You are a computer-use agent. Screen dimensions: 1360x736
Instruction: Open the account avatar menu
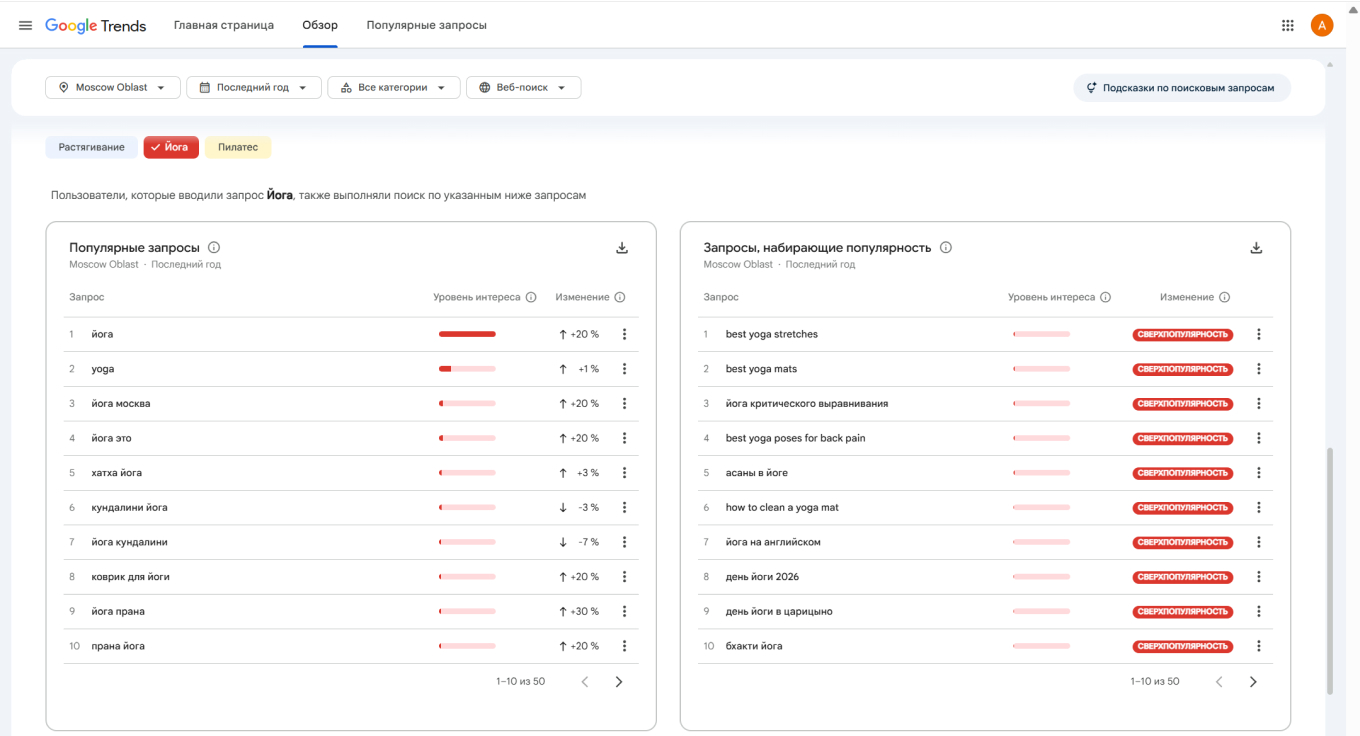1322,25
